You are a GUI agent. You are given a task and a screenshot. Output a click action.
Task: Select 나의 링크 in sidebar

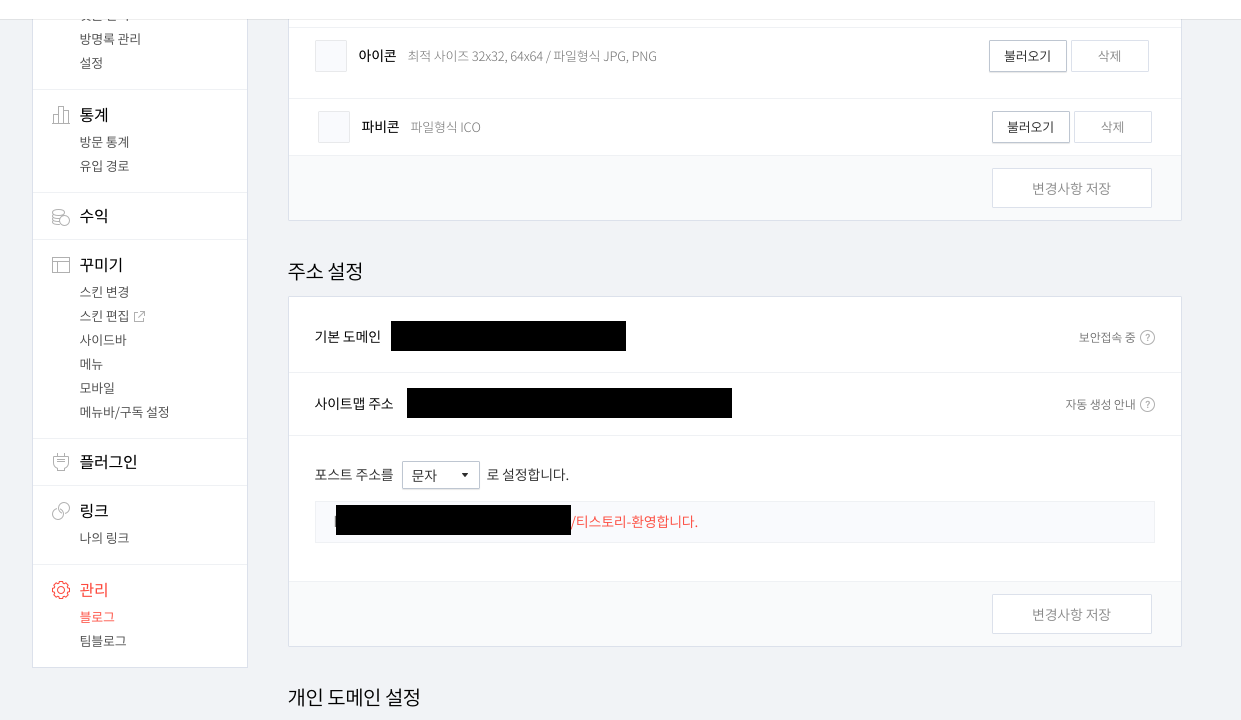(104, 538)
